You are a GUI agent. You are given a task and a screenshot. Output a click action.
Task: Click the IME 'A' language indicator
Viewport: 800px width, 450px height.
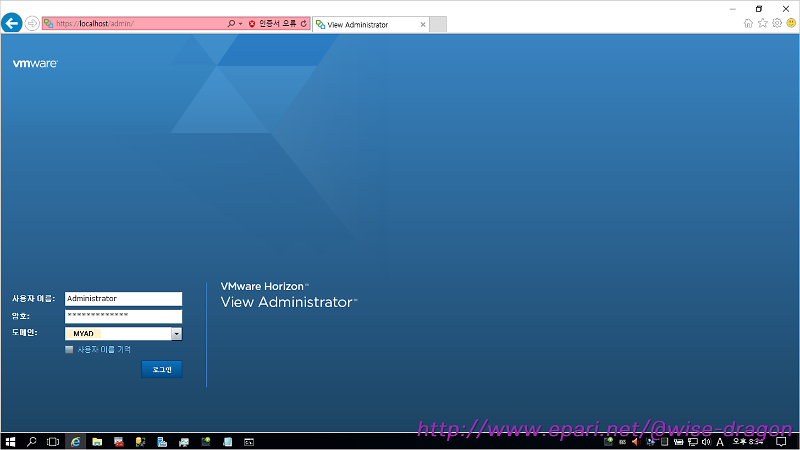[x=720, y=442]
